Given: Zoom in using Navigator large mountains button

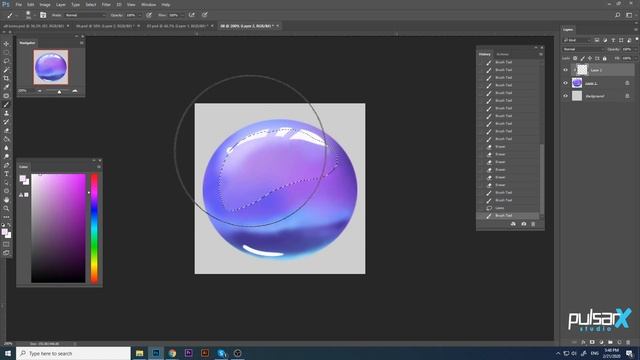Looking at the screenshot, I should [x=75, y=91].
